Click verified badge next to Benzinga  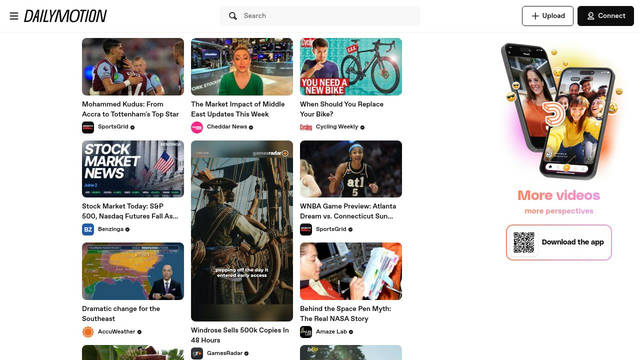coord(127,229)
